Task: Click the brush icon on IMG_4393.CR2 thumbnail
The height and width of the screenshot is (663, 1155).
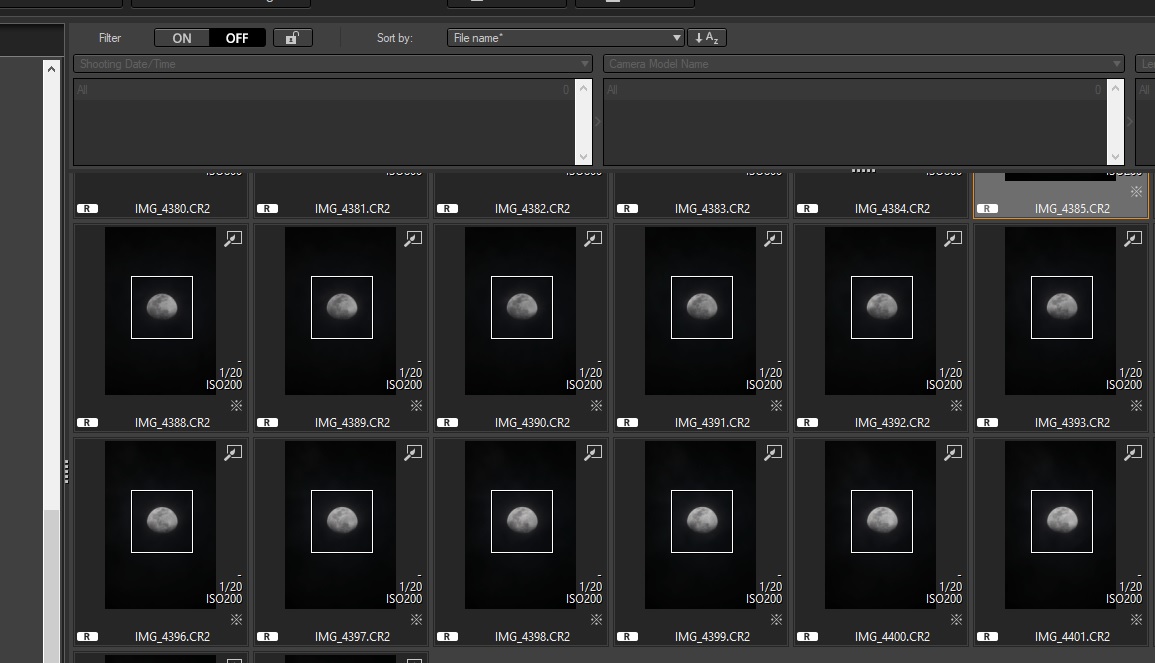Action: coord(1132,239)
